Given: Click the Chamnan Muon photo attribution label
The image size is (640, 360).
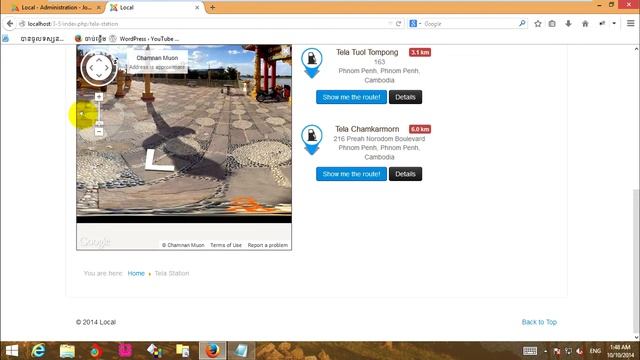Looking at the screenshot, I should click(x=183, y=245).
